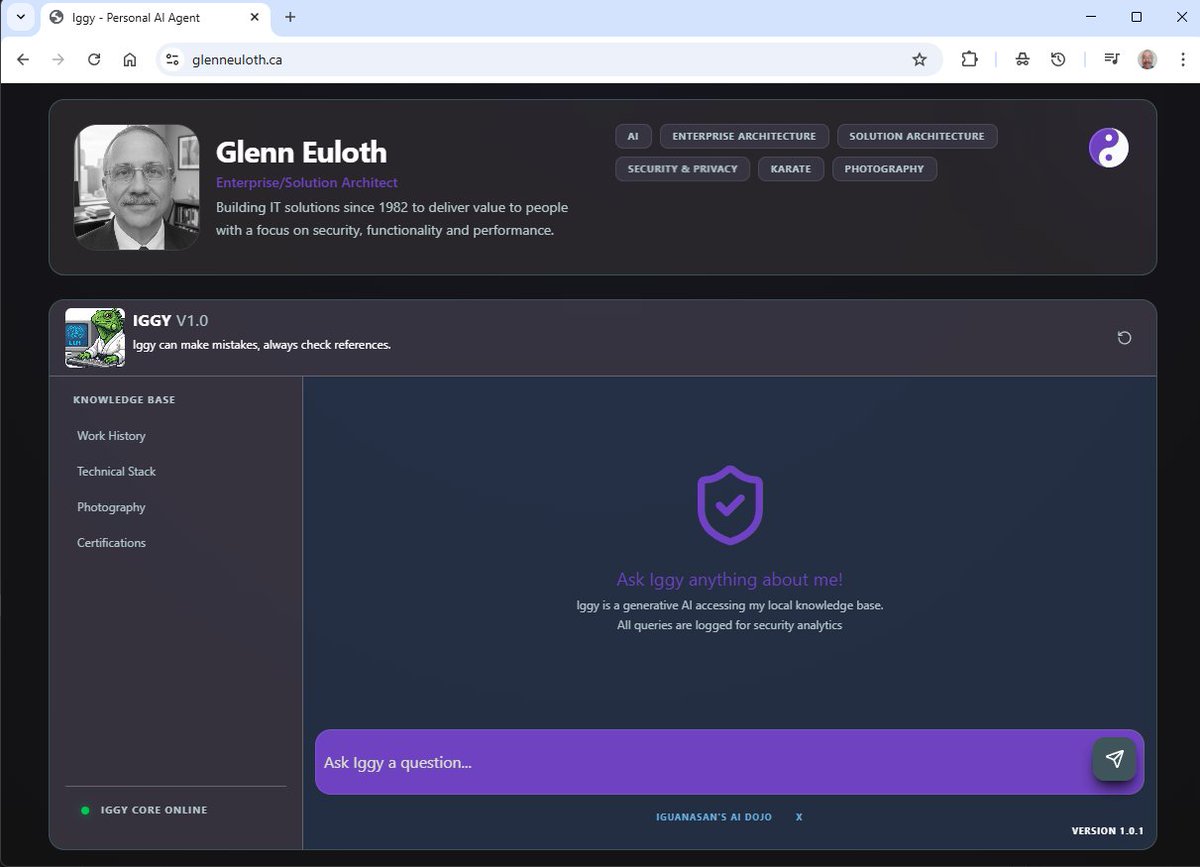Open the media control playlist icon
1200x867 pixels.
[1111, 60]
